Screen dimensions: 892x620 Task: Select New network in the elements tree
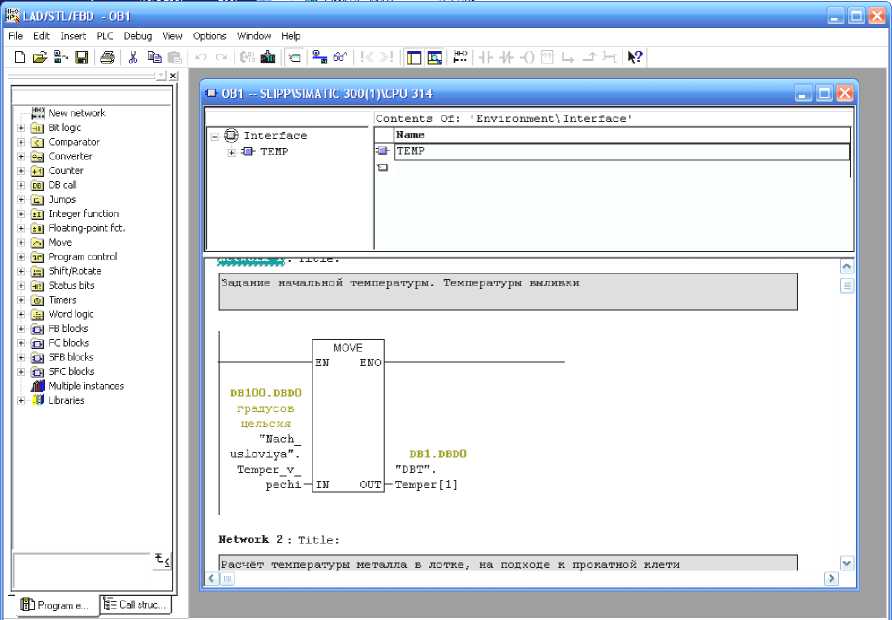pos(76,113)
